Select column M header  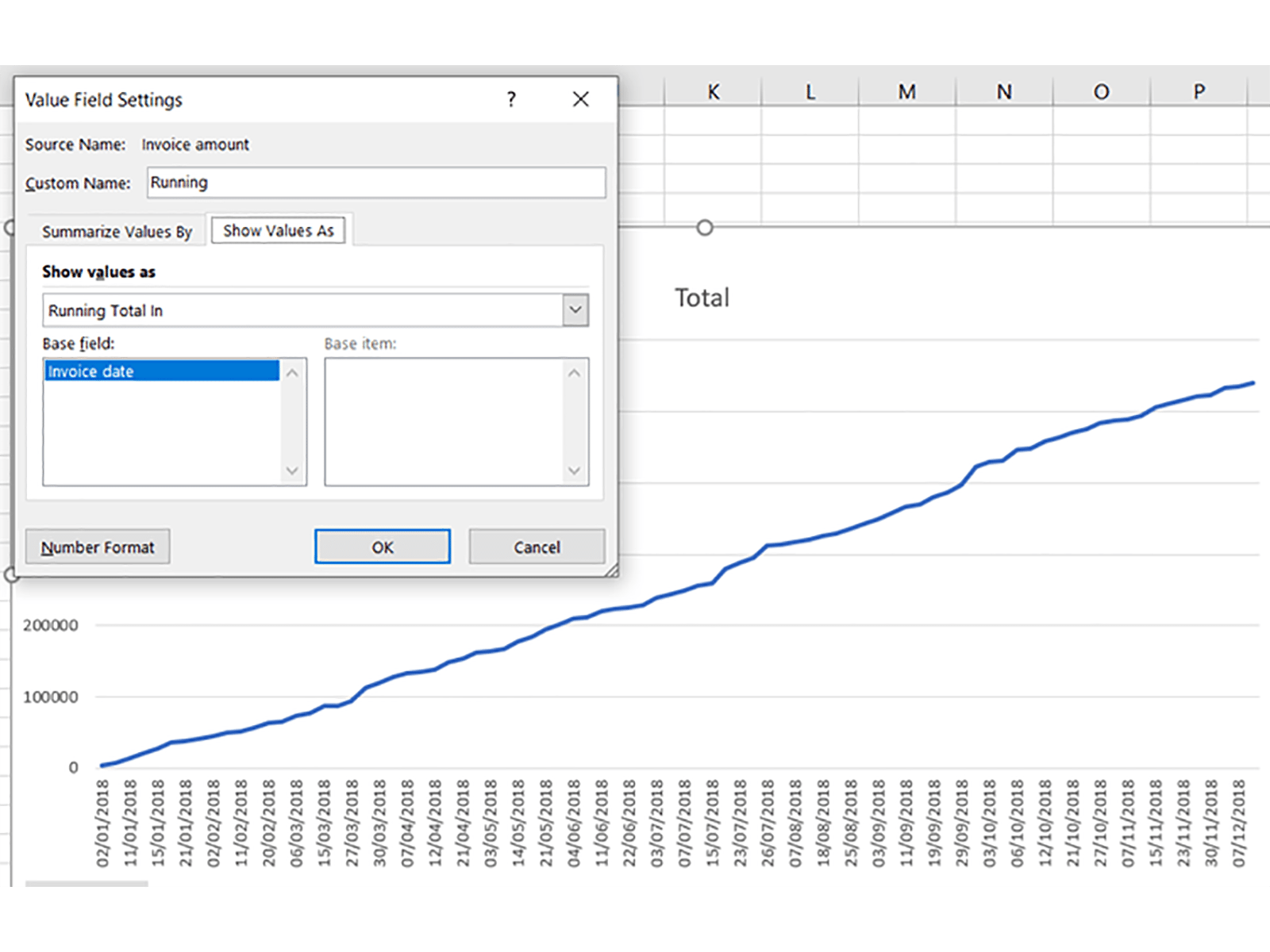(906, 92)
